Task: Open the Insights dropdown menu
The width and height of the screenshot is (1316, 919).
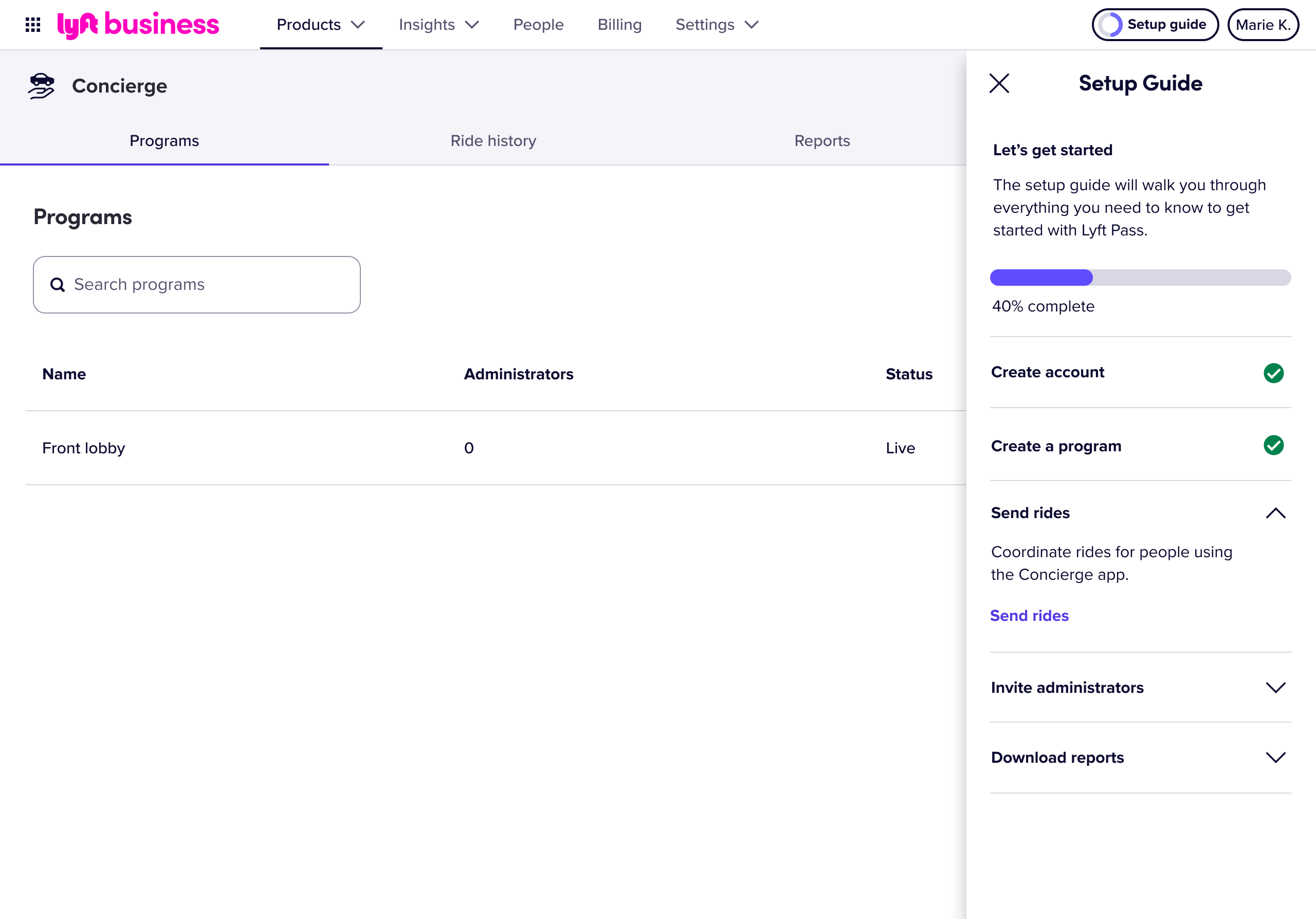Action: point(438,25)
